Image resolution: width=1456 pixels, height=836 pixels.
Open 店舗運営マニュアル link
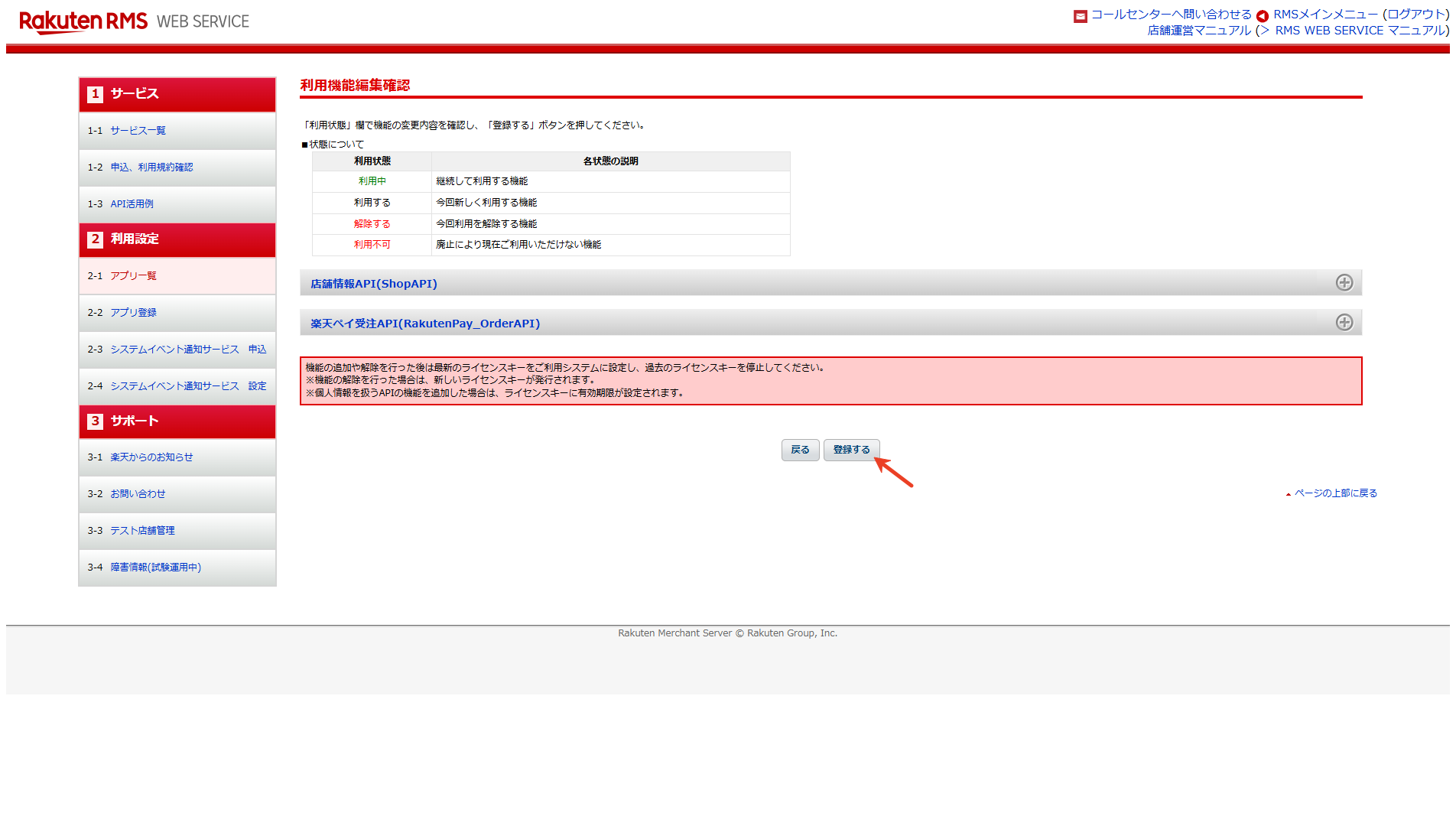point(1199,31)
